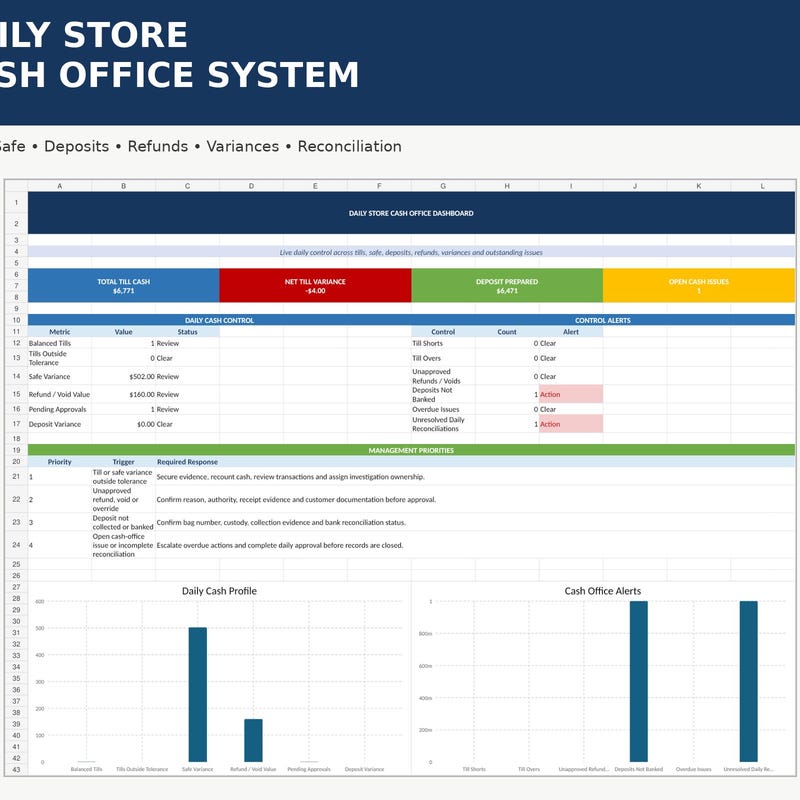Select the Net Till Variance red tile
This screenshot has width=800, height=800.
click(x=315, y=286)
